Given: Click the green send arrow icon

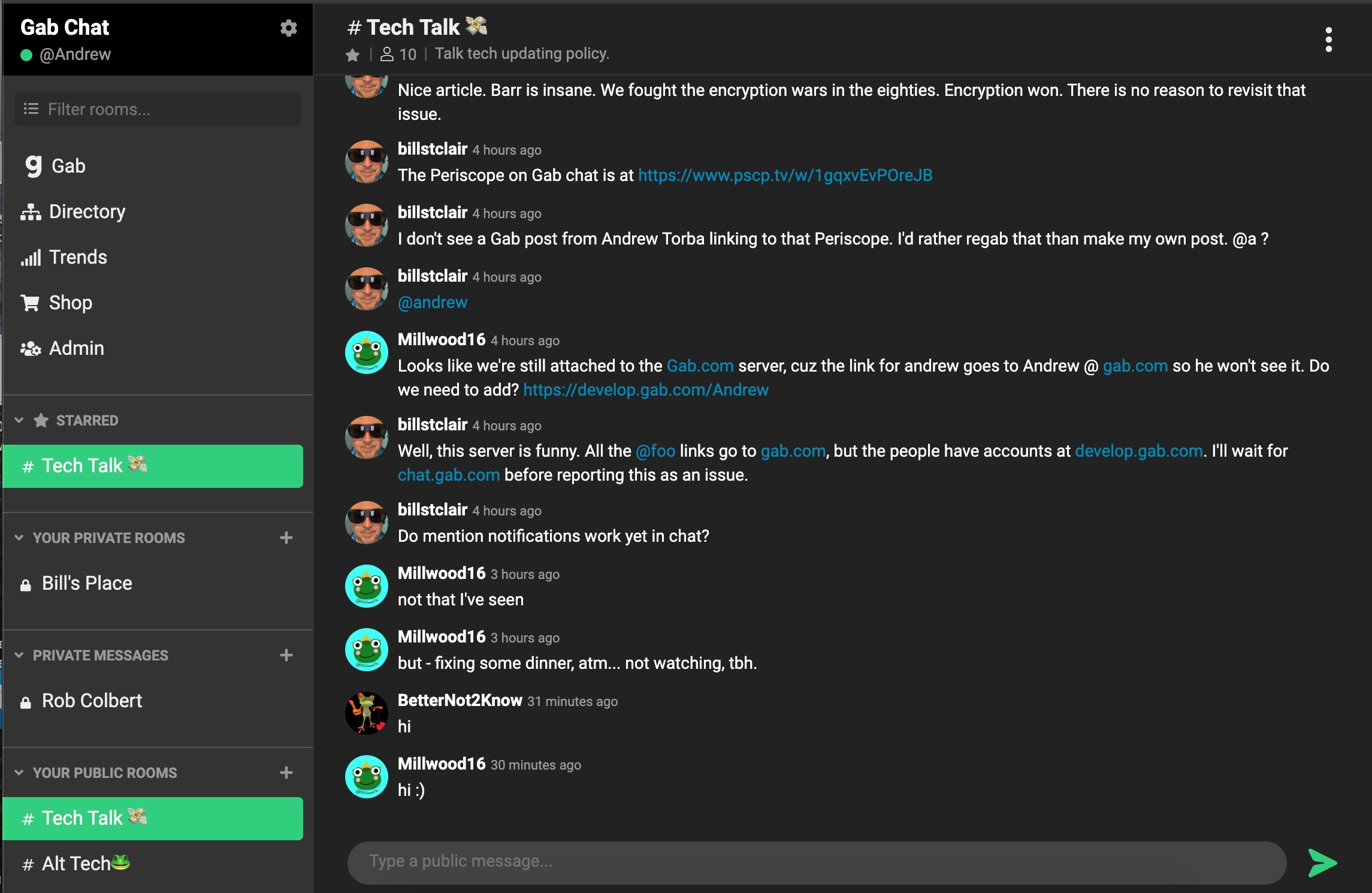Looking at the screenshot, I should point(1322,863).
